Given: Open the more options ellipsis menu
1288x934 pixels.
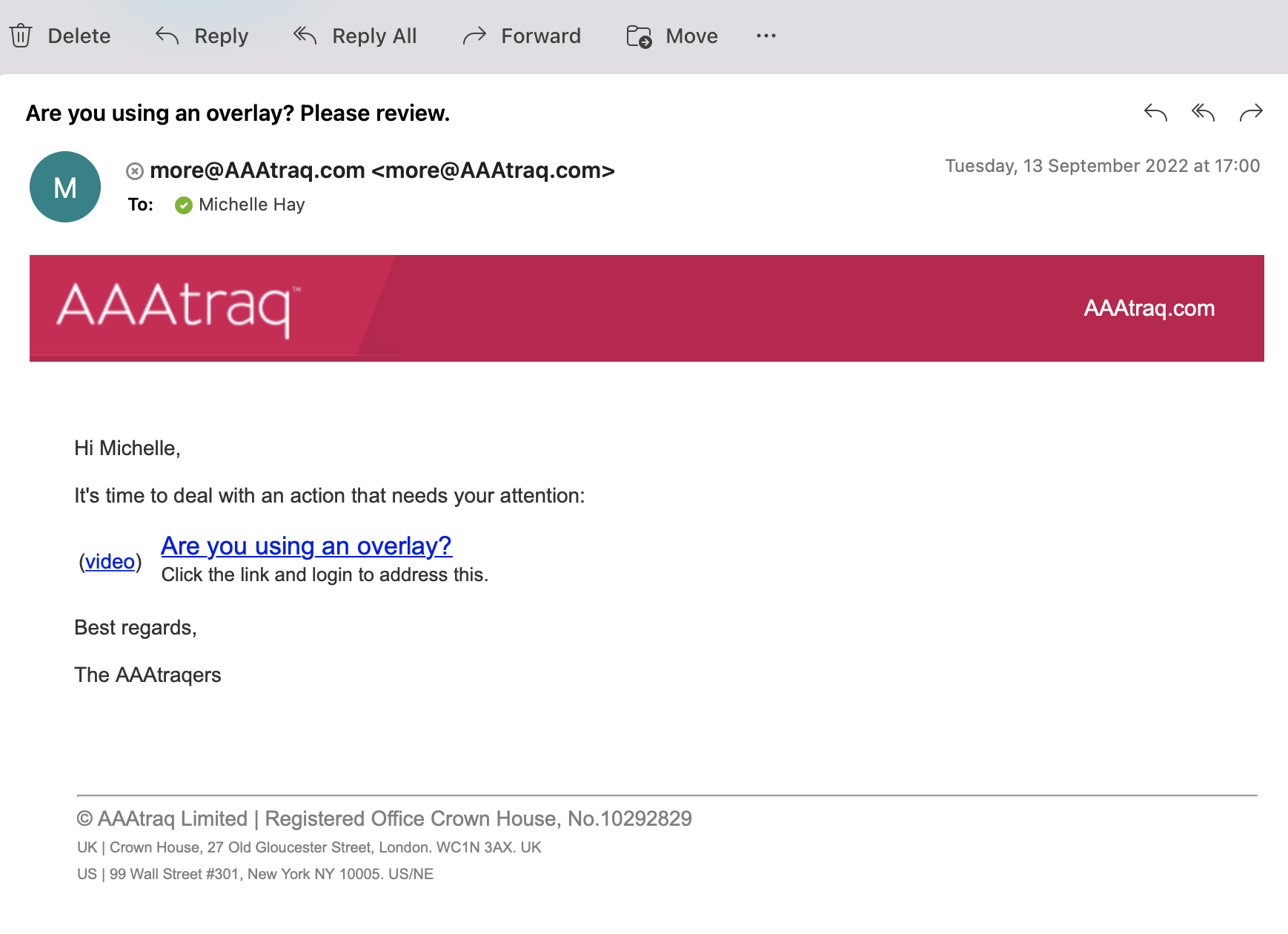Looking at the screenshot, I should tap(766, 36).
